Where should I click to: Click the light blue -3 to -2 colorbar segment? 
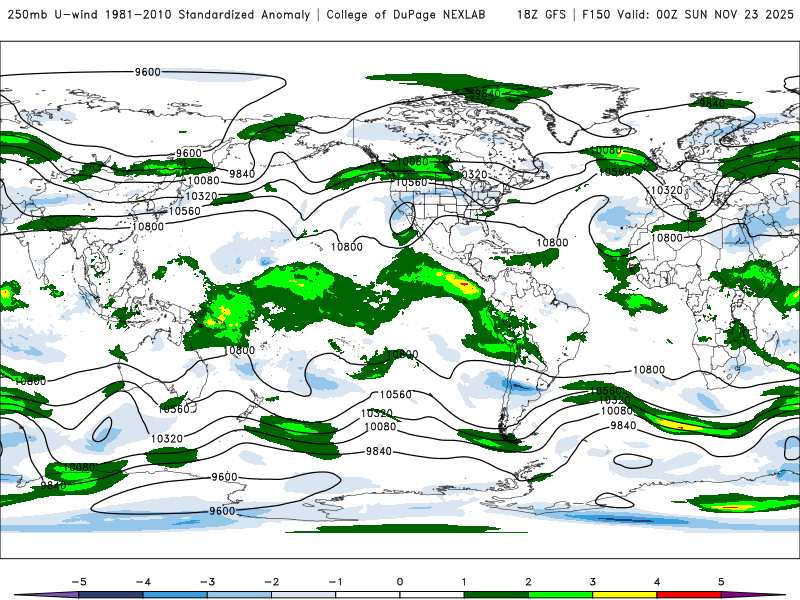239,595
